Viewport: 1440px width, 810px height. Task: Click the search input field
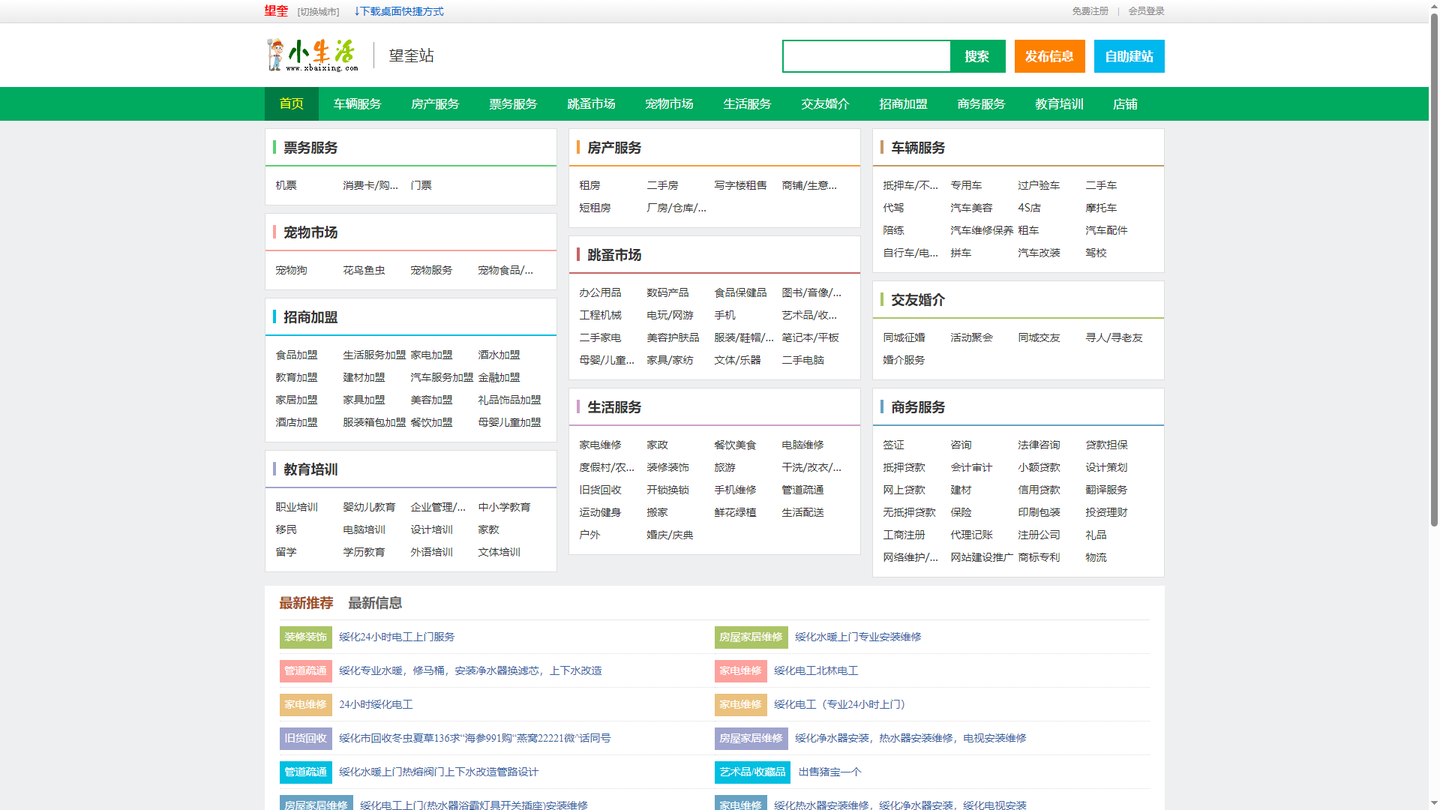(x=866, y=56)
